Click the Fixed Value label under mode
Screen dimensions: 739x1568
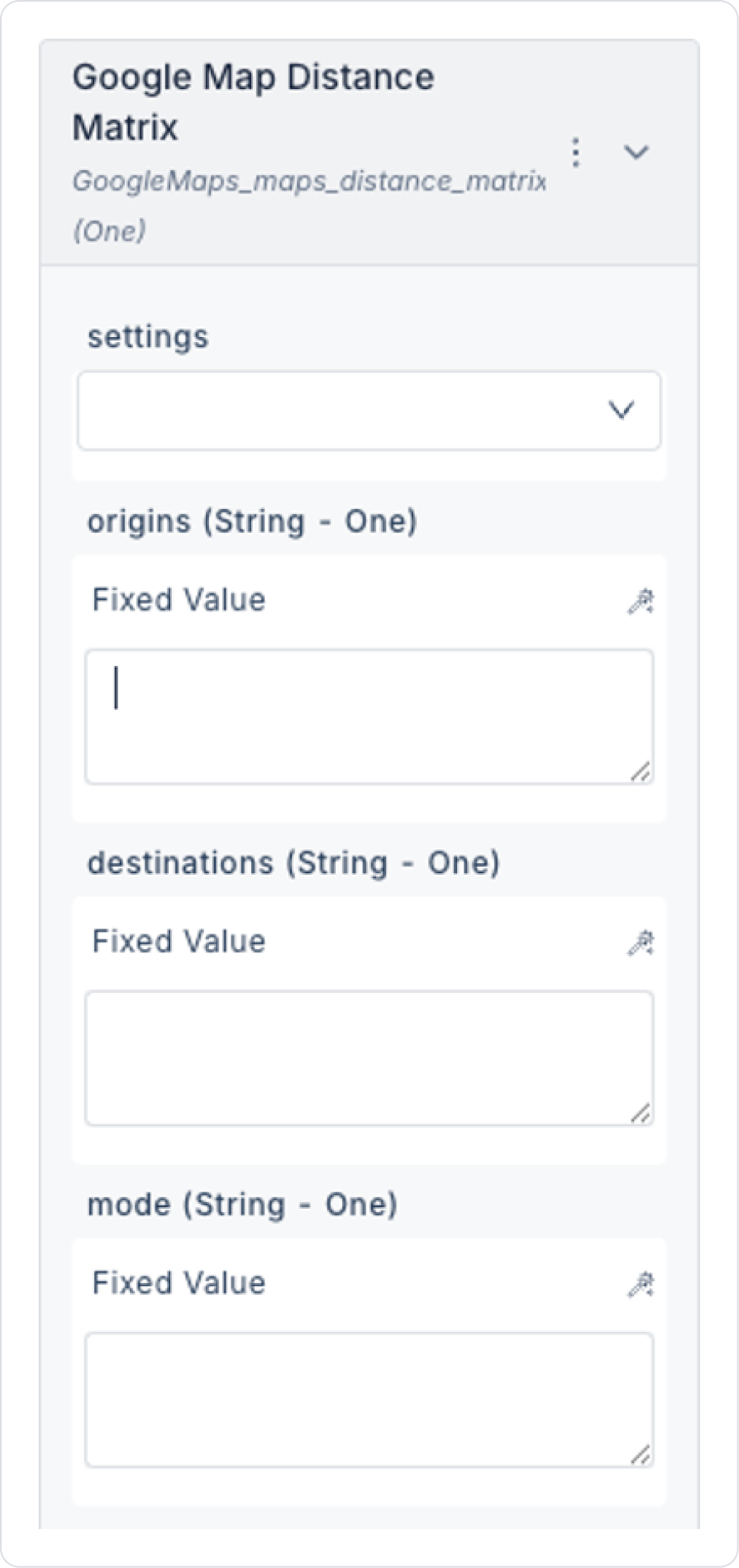(179, 1283)
